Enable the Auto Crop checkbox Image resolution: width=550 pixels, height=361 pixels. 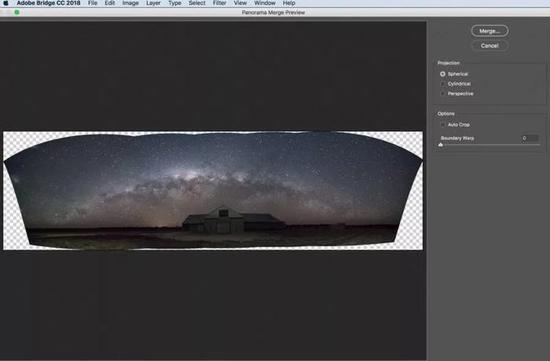point(443,125)
